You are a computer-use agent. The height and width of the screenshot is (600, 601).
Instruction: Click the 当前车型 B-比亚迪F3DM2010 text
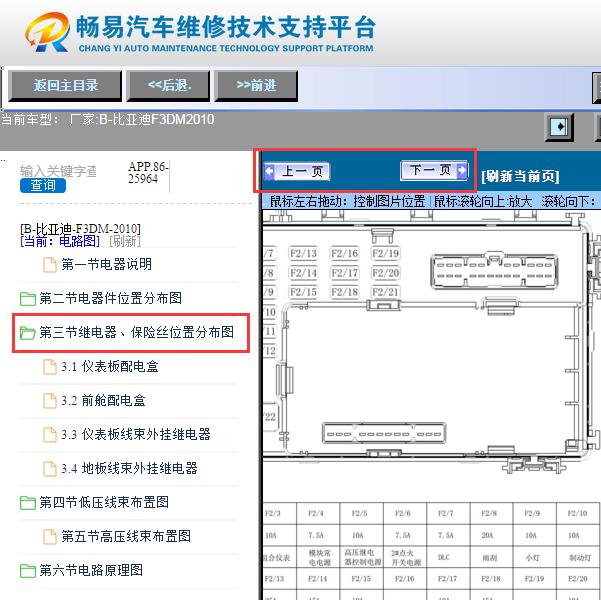[108, 120]
